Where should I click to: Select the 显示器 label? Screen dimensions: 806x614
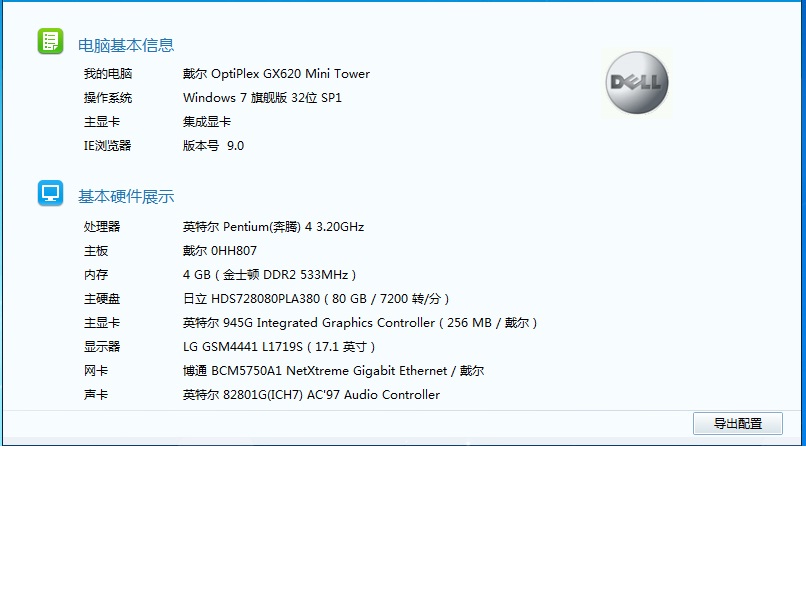102,347
